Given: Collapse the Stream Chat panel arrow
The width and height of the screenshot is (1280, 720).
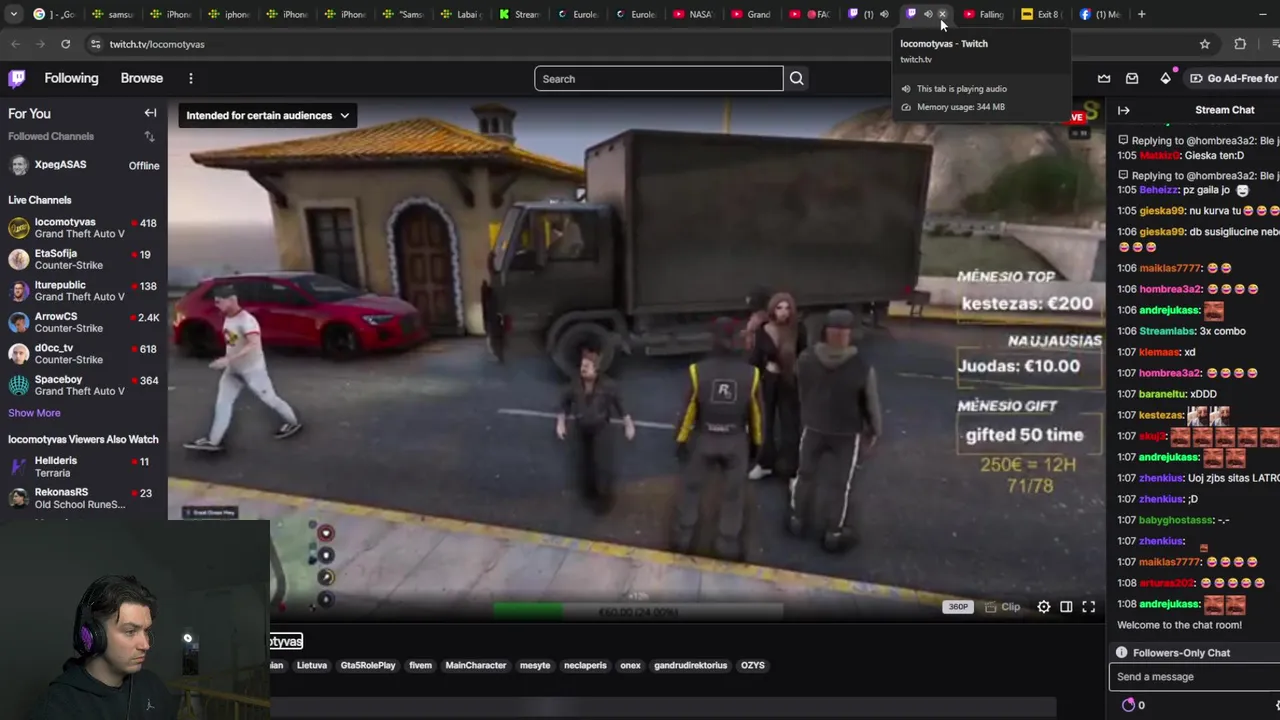Looking at the screenshot, I should pos(1124,110).
